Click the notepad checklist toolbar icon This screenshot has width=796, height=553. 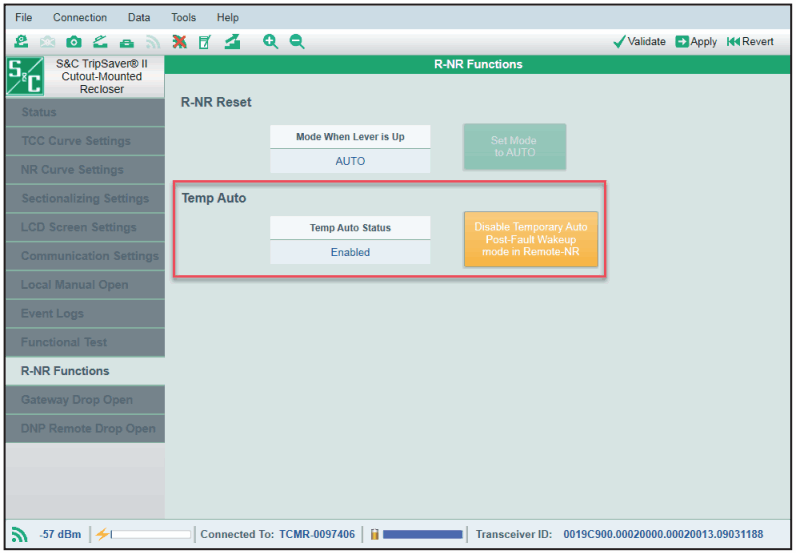point(205,42)
